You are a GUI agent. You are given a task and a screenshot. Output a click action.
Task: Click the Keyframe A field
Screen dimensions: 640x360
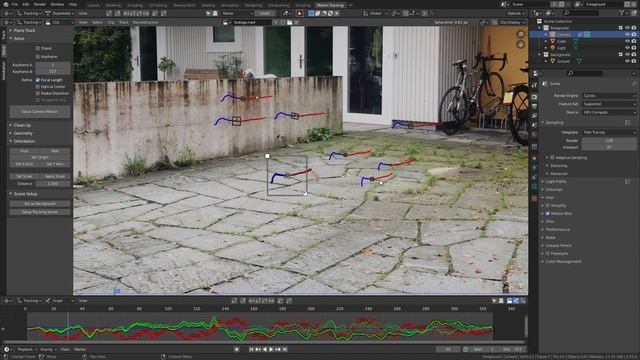point(53,65)
